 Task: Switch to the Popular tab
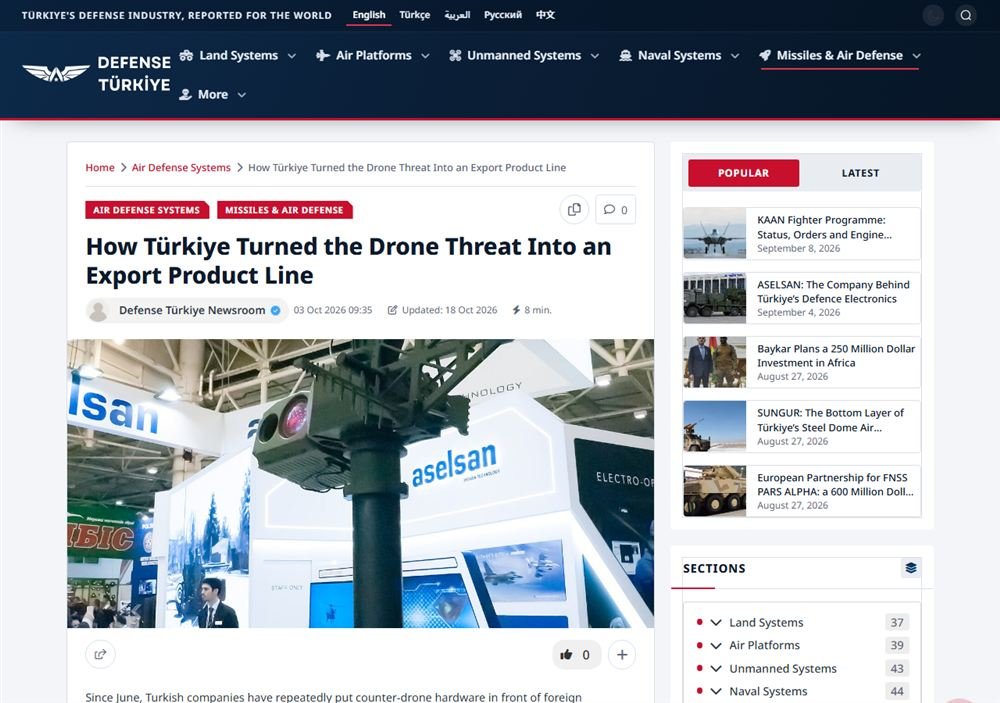[x=744, y=173]
